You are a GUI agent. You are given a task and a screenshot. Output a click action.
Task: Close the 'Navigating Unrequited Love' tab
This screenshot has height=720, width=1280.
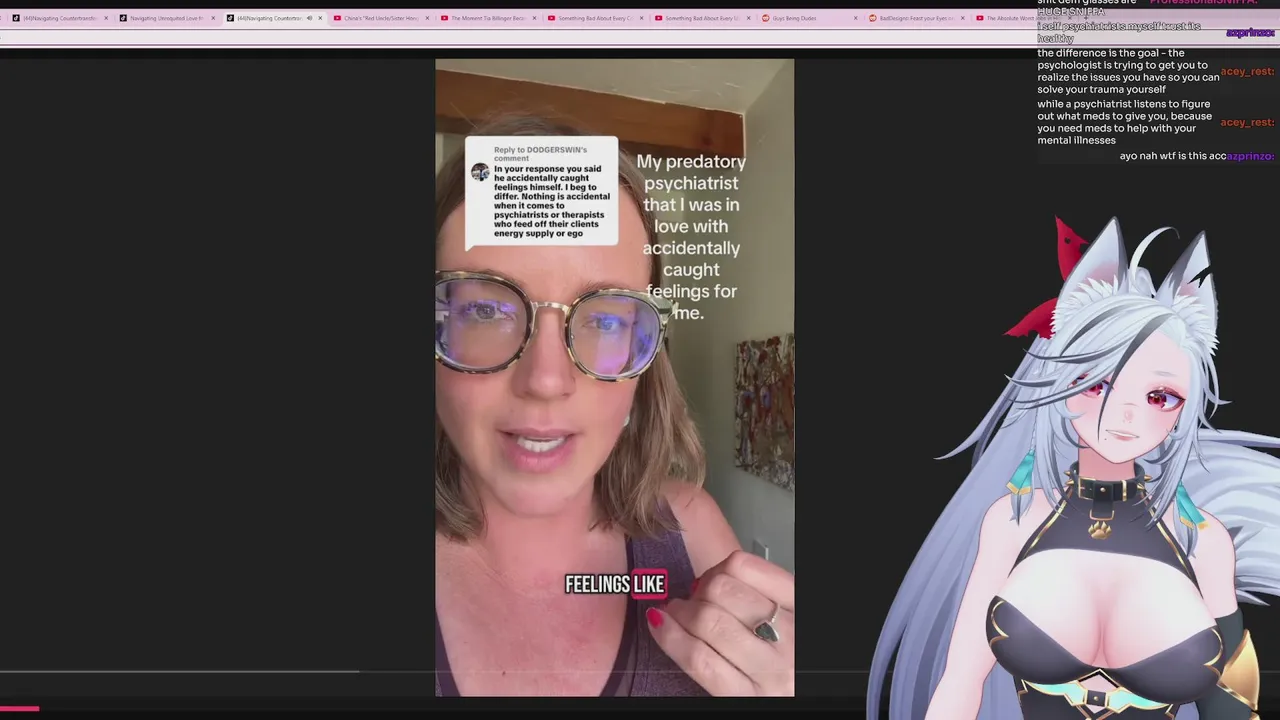212,18
